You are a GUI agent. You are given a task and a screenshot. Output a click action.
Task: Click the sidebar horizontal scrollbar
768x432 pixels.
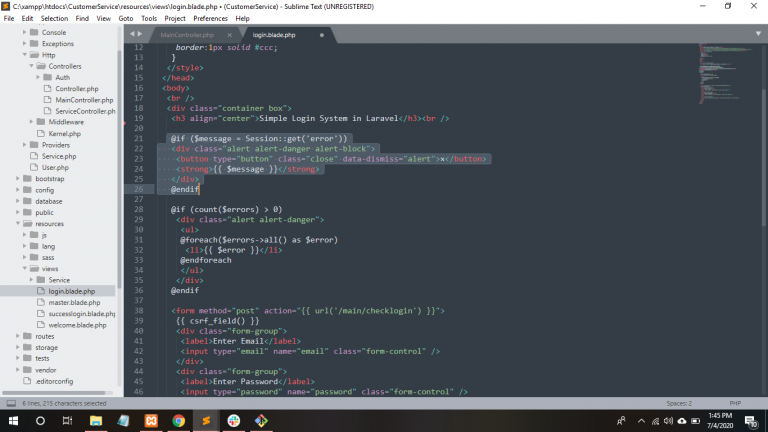53,393
